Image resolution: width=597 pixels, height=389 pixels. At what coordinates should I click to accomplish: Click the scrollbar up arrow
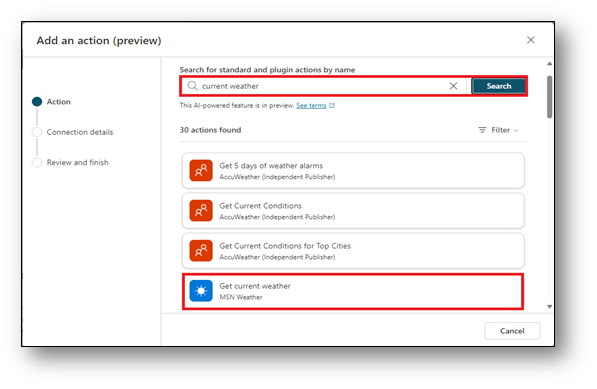(549, 64)
